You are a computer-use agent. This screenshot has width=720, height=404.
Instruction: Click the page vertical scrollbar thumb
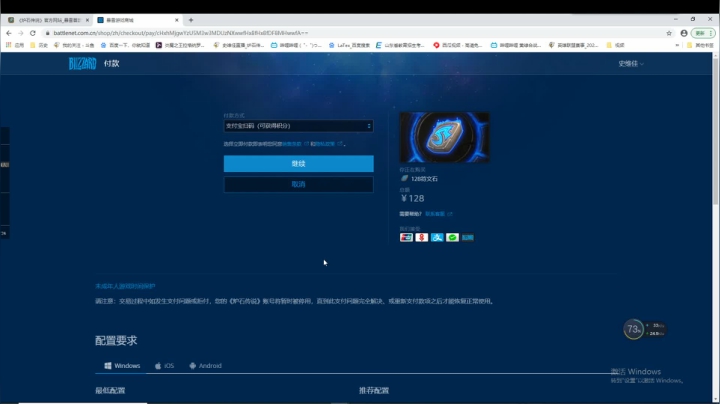[x=715, y=131]
